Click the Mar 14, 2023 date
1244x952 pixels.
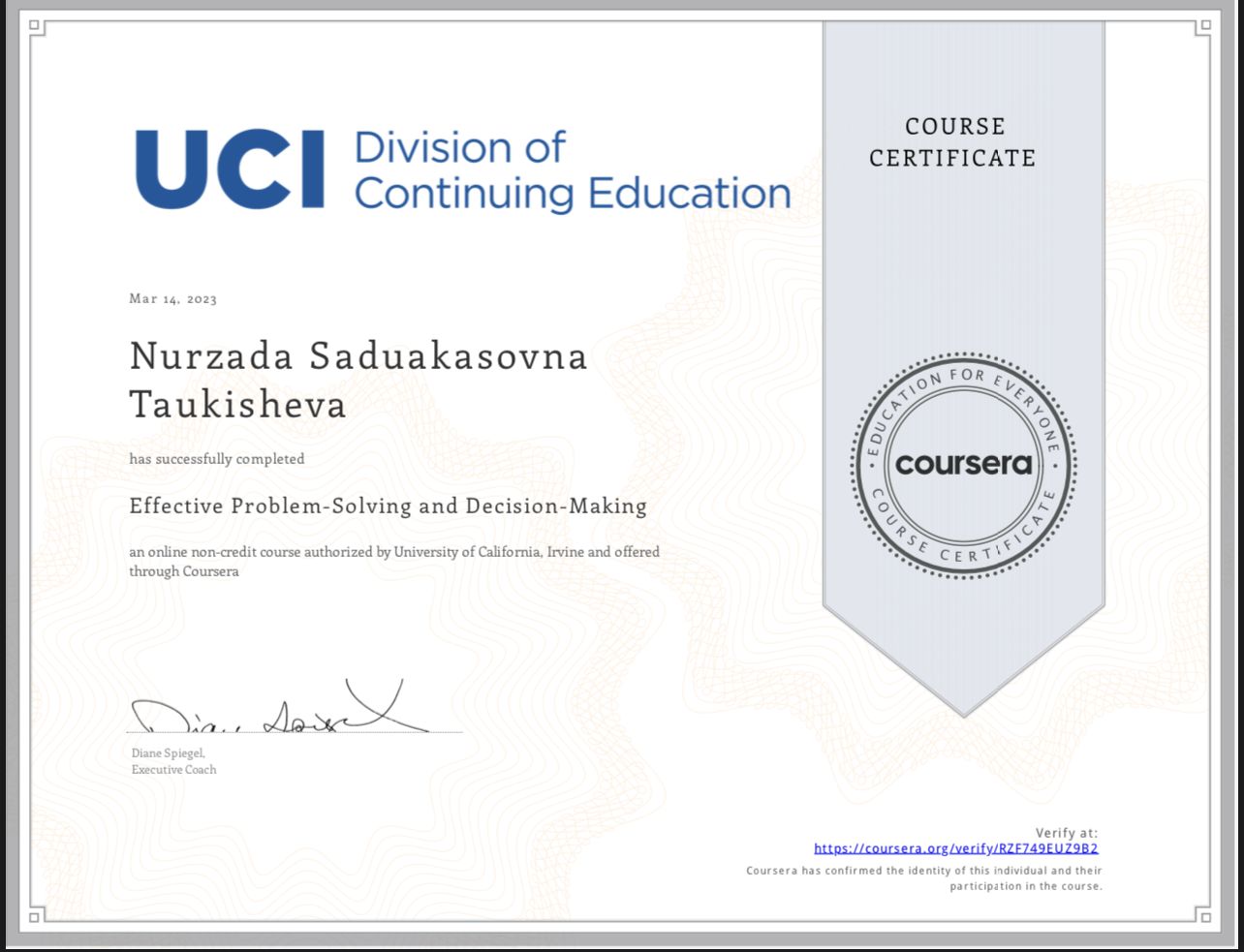click(173, 298)
